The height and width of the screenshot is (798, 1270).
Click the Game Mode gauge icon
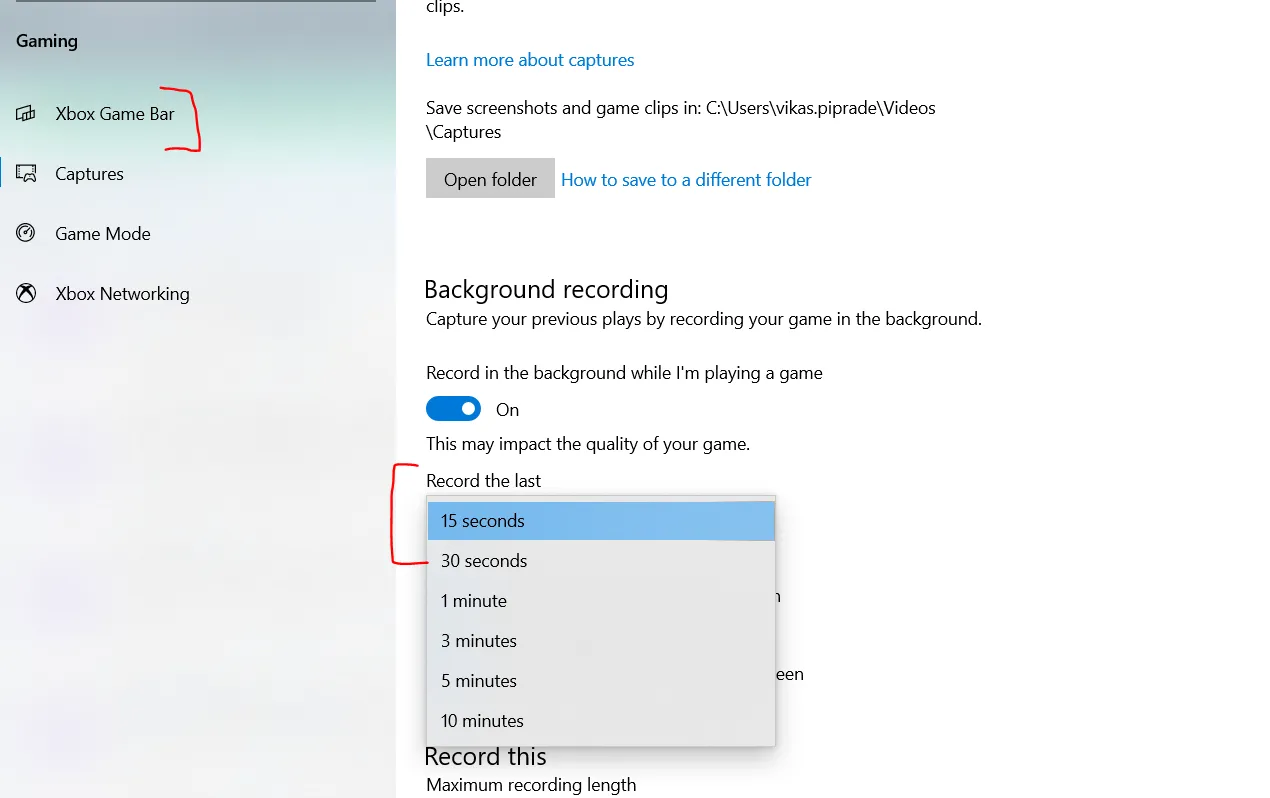coord(26,233)
